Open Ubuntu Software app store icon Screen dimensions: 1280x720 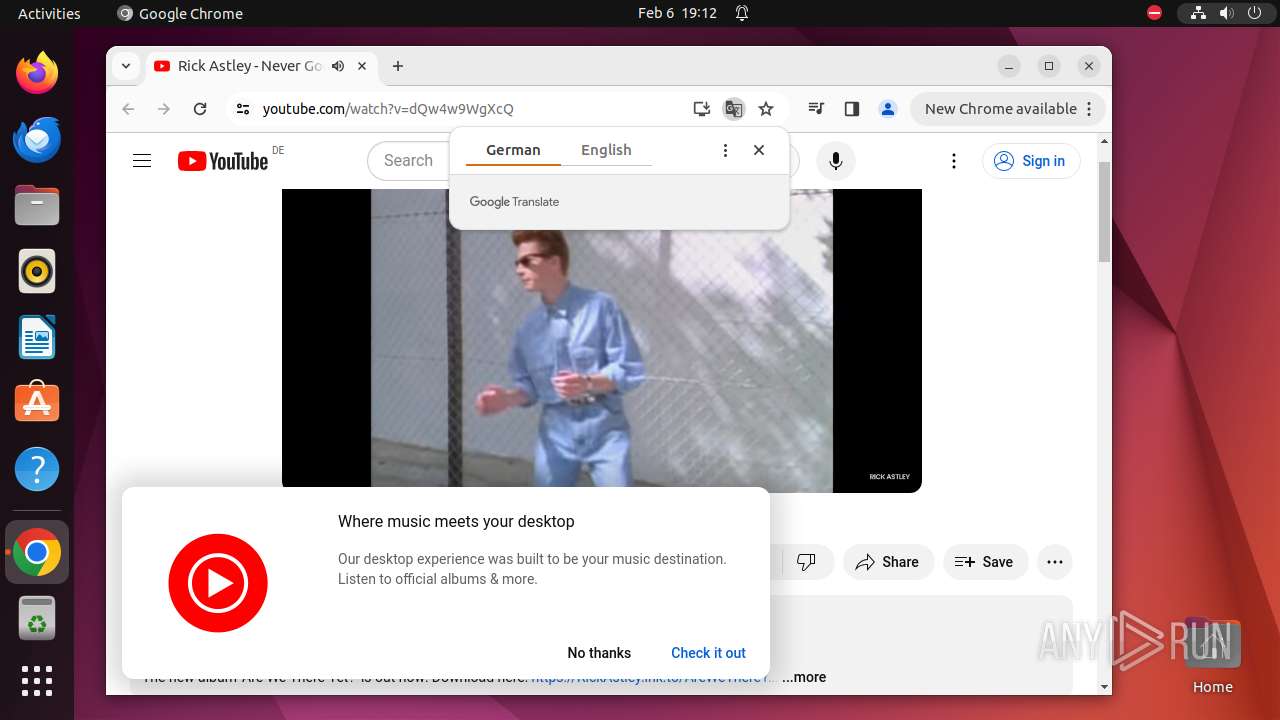37,403
